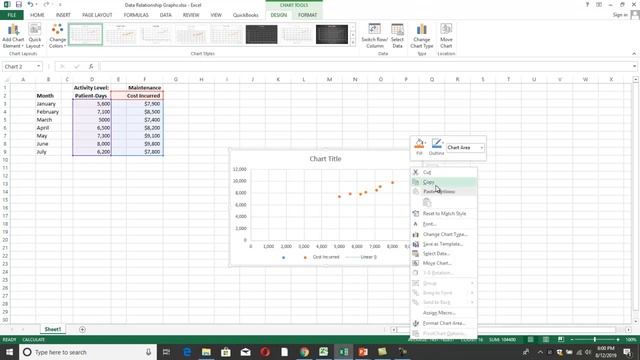The width and height of the screenshot is (640, 360).
Task: Click Mail app on taskbar
Action: click(245, 352)
